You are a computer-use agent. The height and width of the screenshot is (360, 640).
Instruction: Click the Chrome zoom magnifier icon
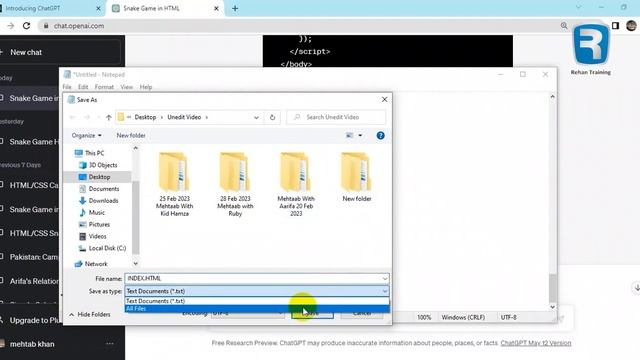click(x=564, y=26)
